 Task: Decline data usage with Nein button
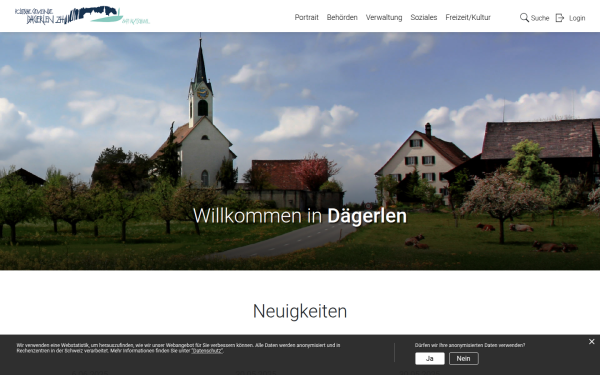463,359
